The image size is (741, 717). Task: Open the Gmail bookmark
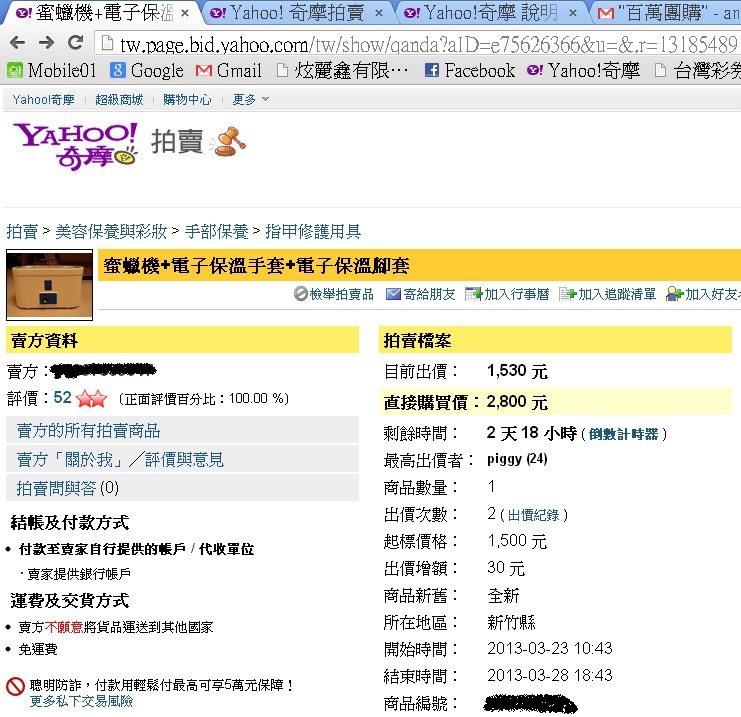[x=229, y=71]
